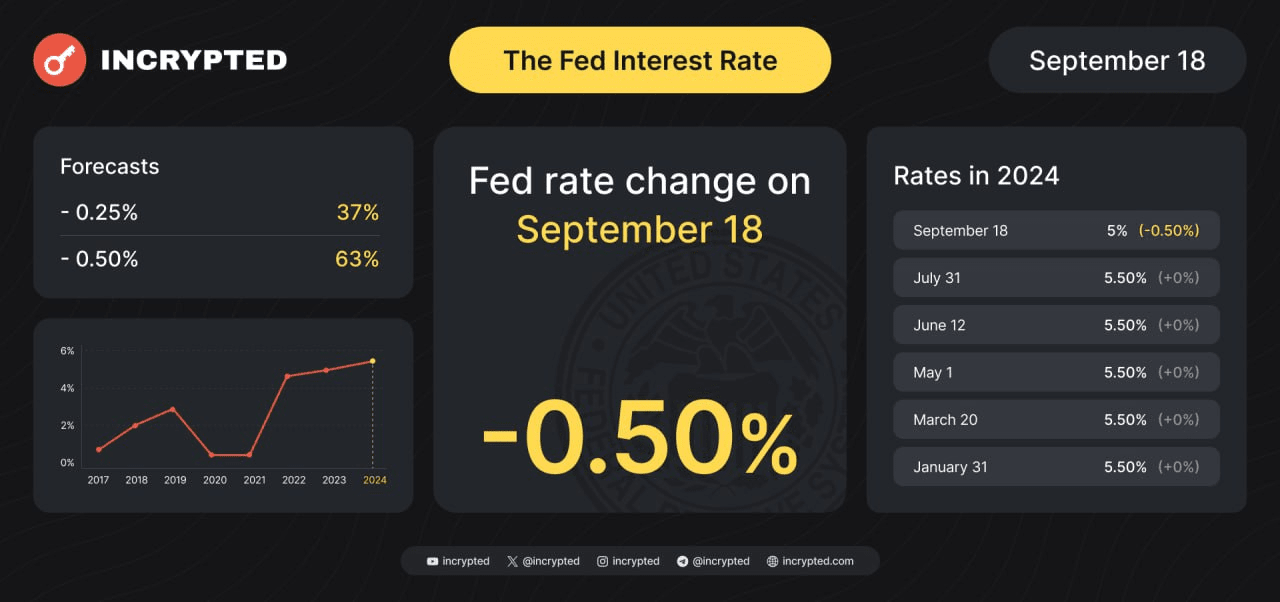Click the Instagram icon in the footer
This screenshot has height=602, width=1280.
(602, 561)
